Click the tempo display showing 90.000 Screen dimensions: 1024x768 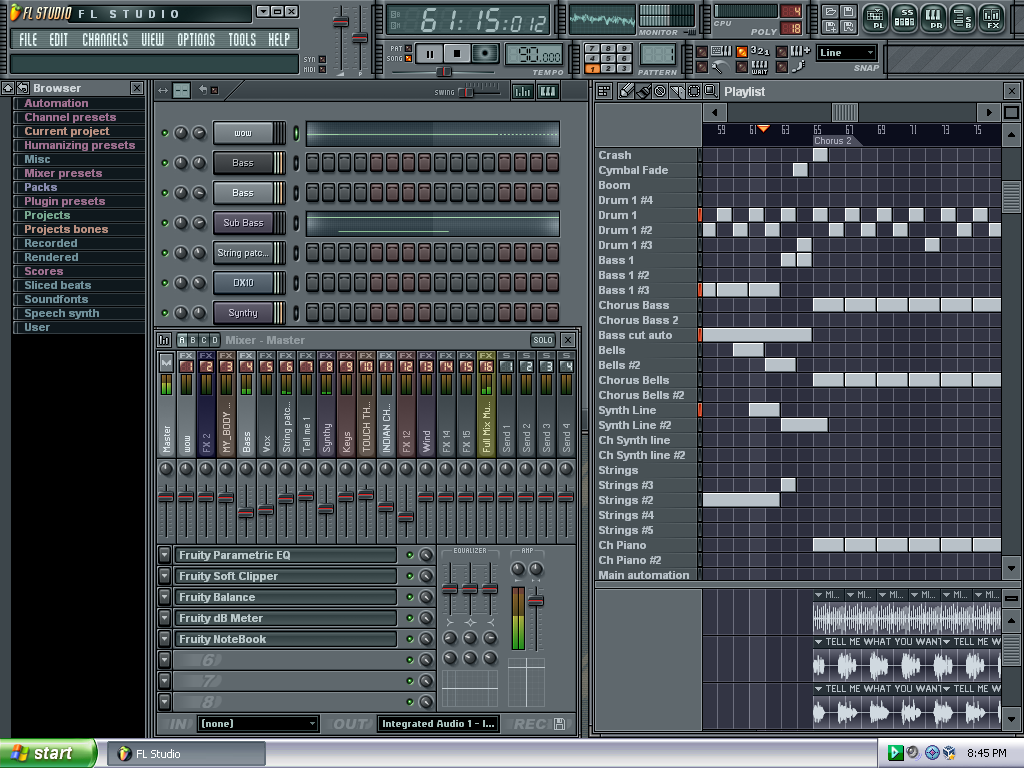pos(534,56)
